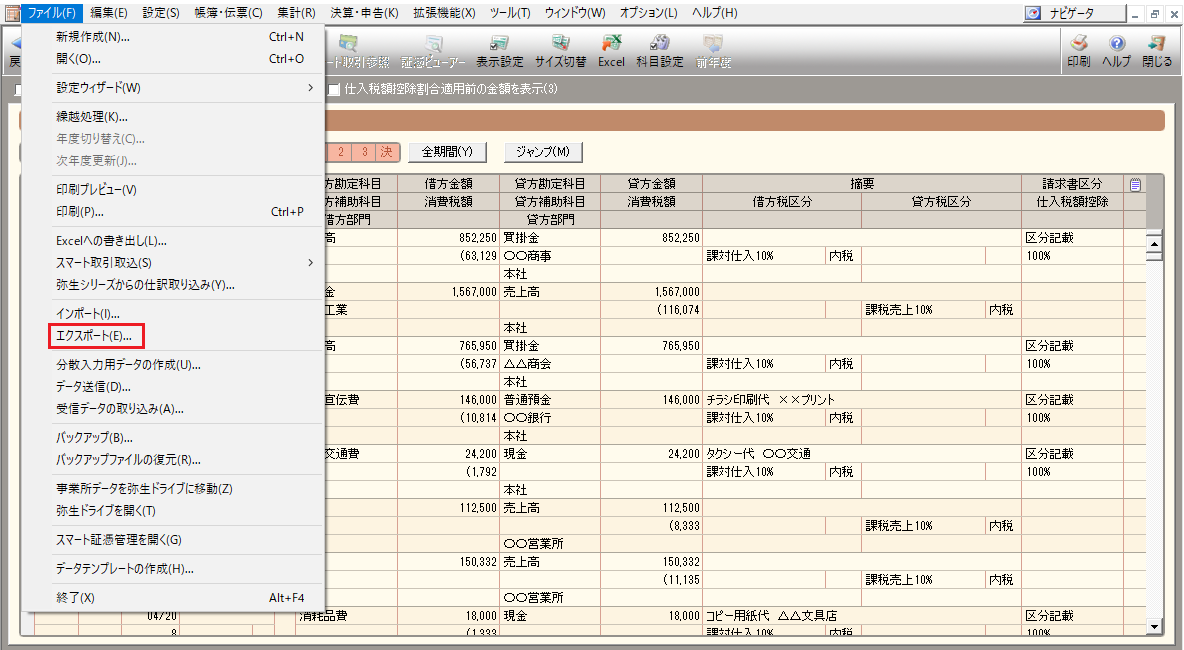Click the 〇〇銀行 sub-account cell
This screenshot has width=1184, height=650.
(550, 417)
